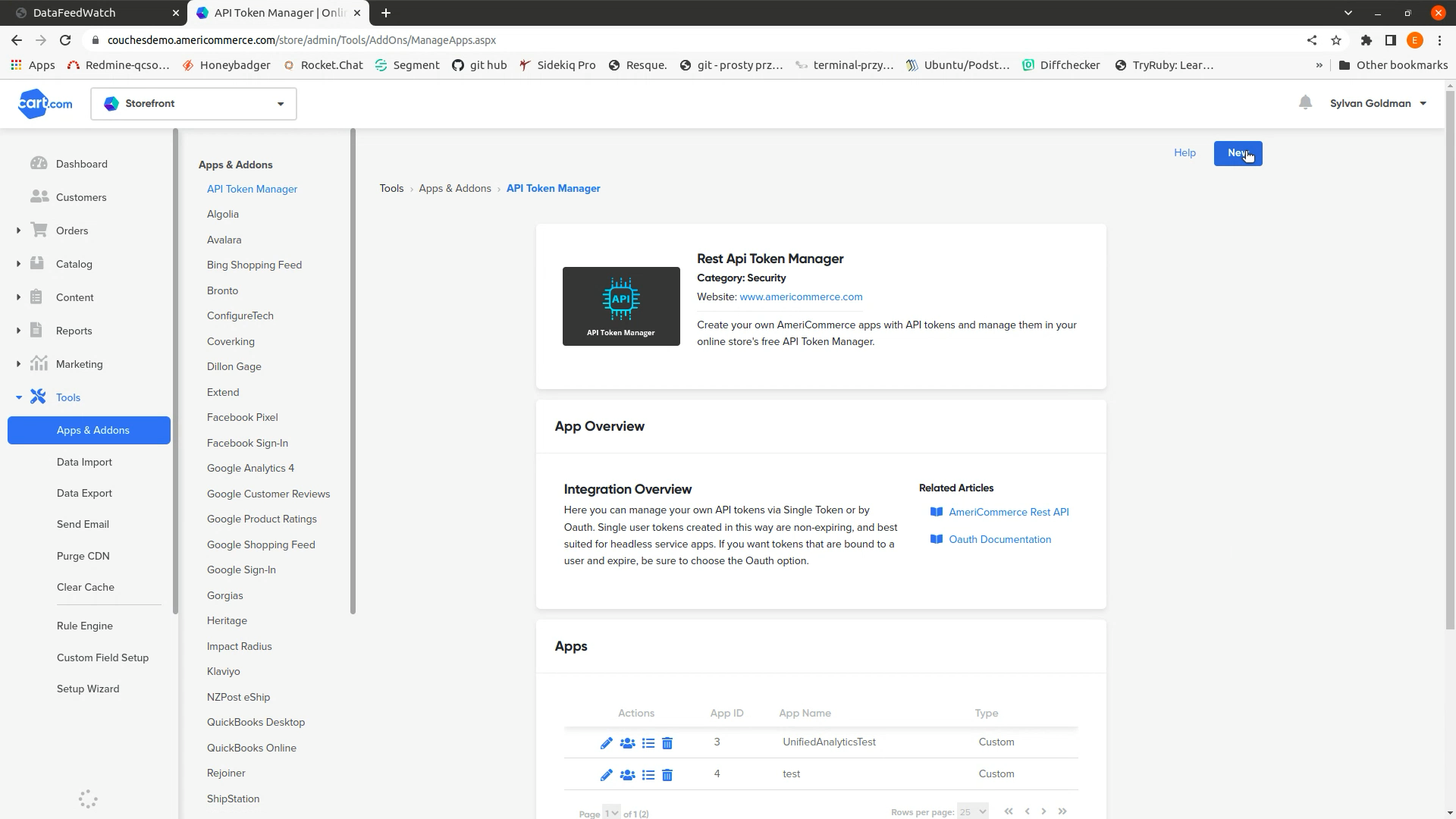The image size is (1456, 819).
Task: Open Rule Engine under Tools
Action: [x=85, y=626]
